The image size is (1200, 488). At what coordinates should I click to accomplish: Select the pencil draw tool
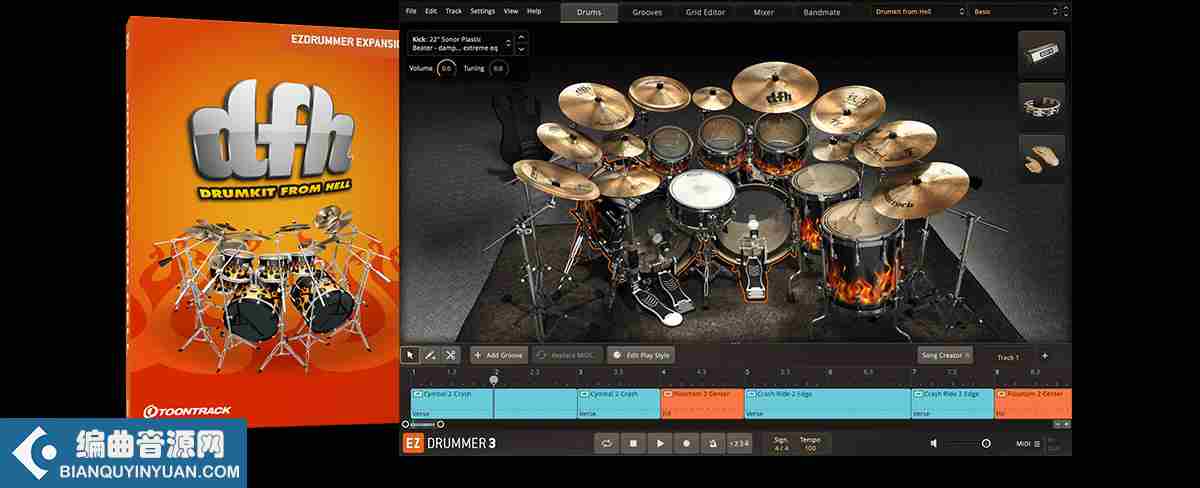pyautogui.click(x=430, y=355)
